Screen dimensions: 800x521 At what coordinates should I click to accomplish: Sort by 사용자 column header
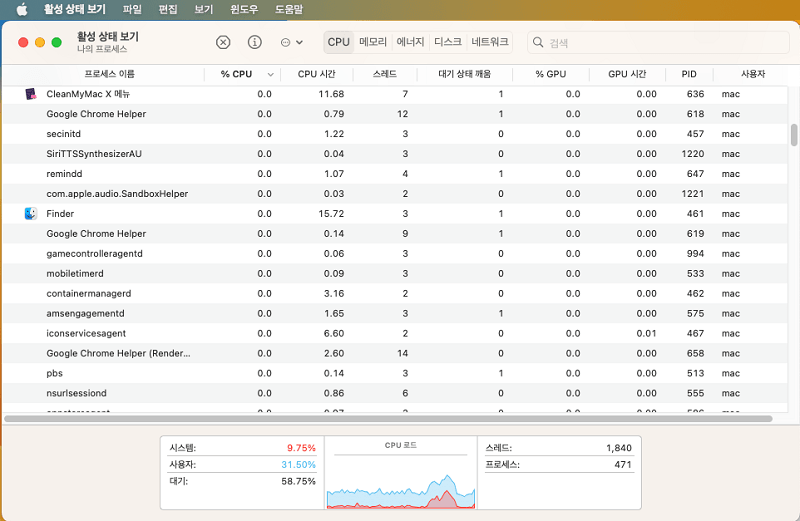coord(753,74)
